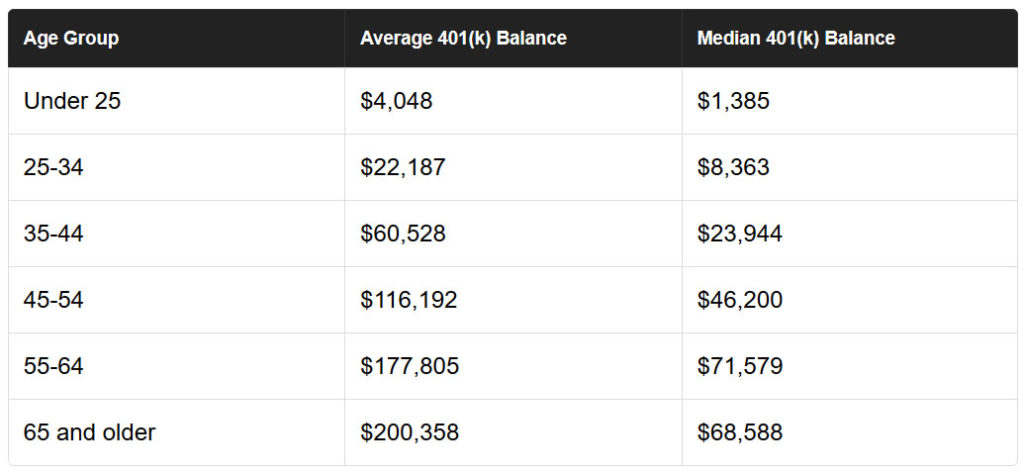Image resolution: width=1024 pixels, height=474 pixels.
Task: Click the $23,944 median balance cell
Action: point(740,234)
